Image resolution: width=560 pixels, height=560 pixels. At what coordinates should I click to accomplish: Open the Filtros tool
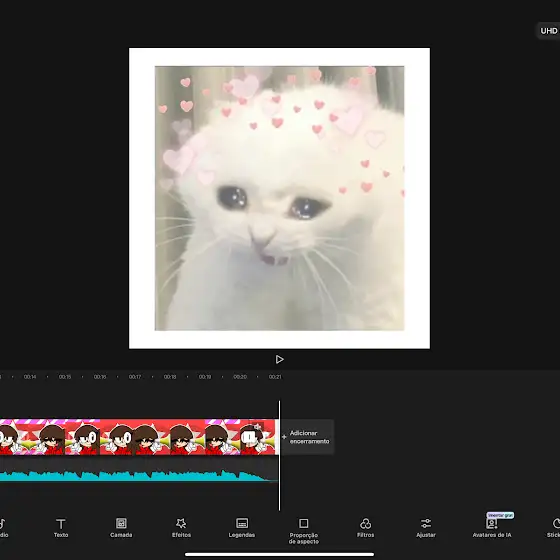(365, 528)
